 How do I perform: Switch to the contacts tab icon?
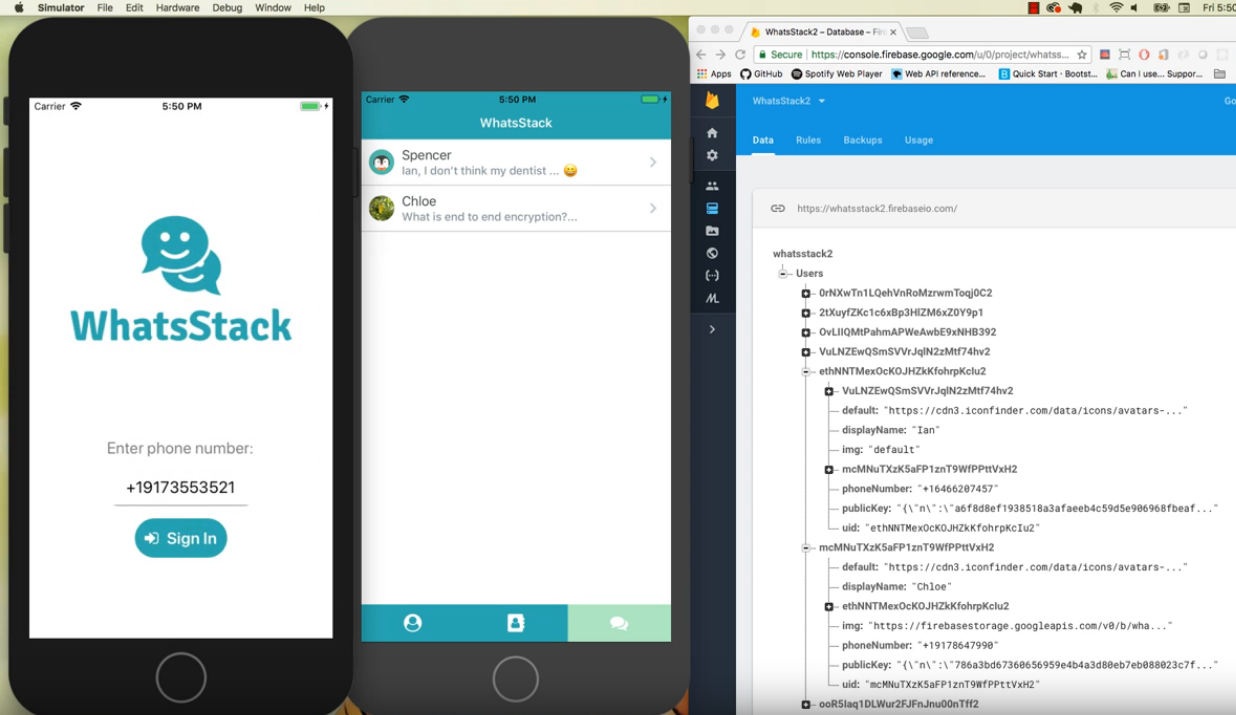(x=516, y=623)
